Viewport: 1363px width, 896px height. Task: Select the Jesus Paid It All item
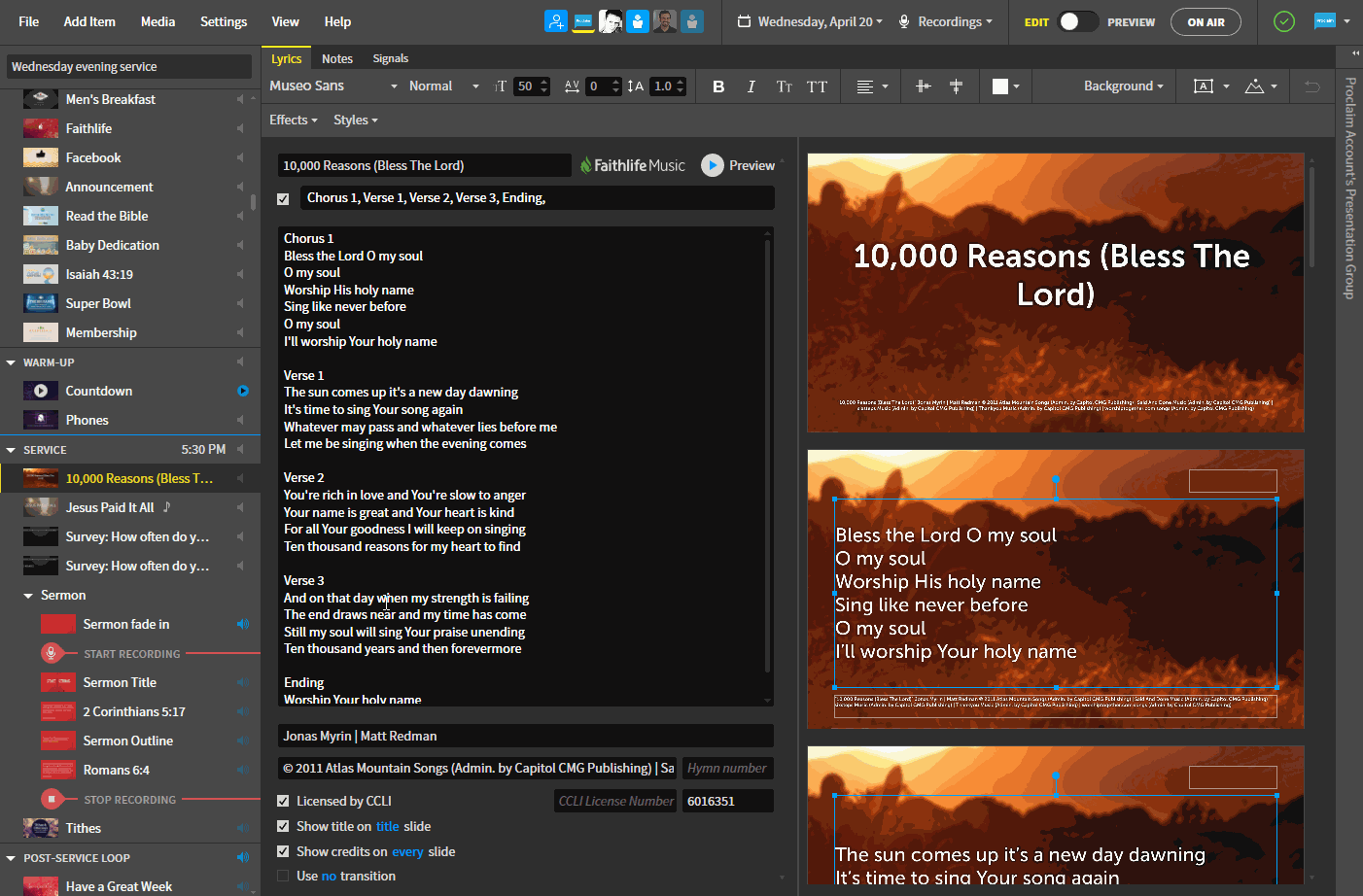(x=130, y=507)
